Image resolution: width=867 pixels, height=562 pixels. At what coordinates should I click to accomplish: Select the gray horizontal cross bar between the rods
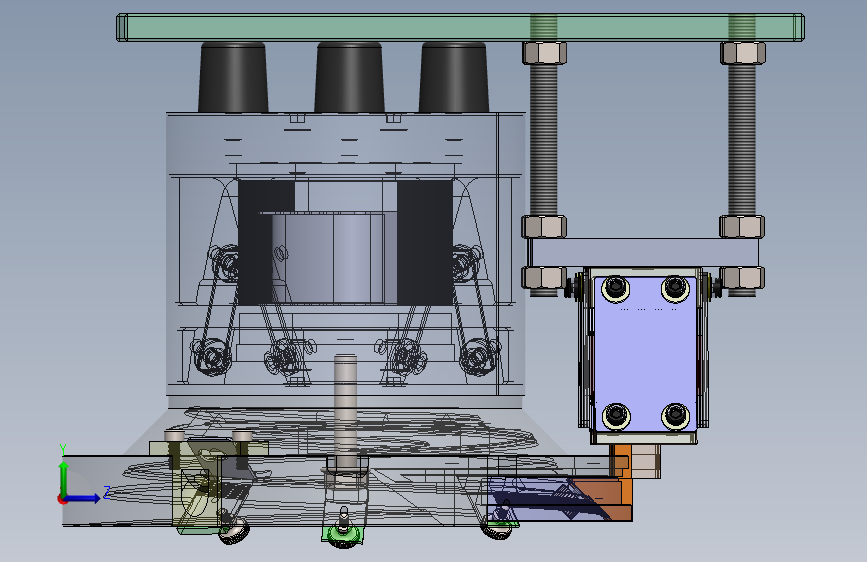pos(643,253)
